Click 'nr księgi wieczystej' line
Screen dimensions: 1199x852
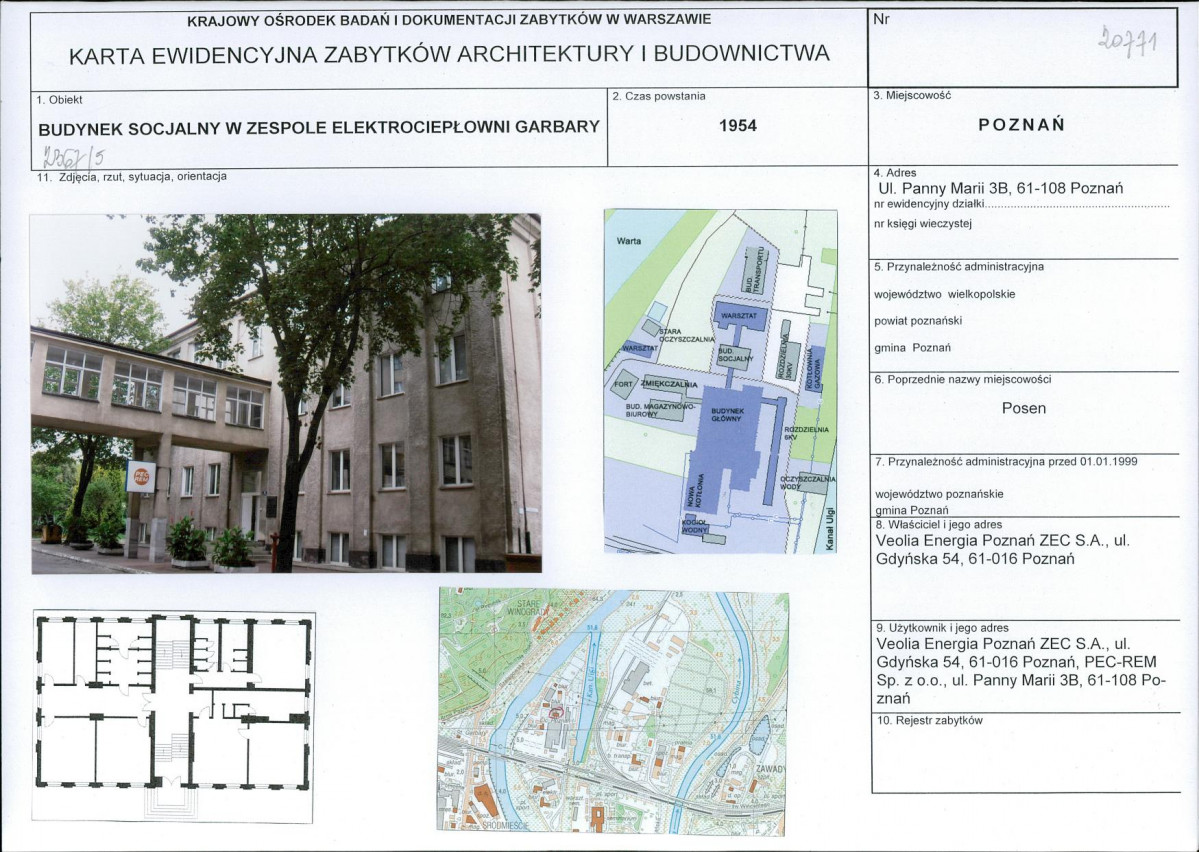click(922, 223)
